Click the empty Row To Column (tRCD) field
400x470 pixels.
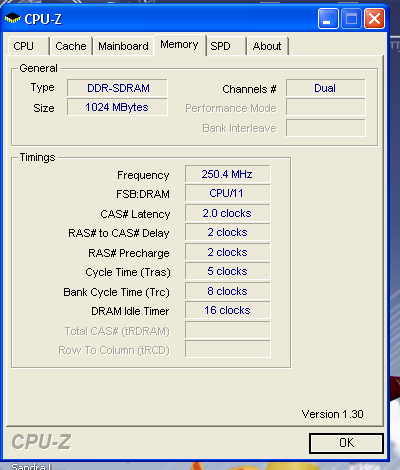coord(228,349)
